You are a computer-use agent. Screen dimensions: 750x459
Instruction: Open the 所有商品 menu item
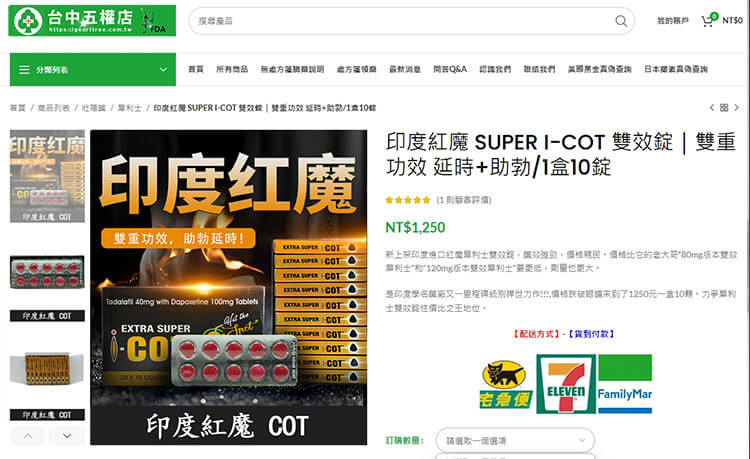point(232,69)
